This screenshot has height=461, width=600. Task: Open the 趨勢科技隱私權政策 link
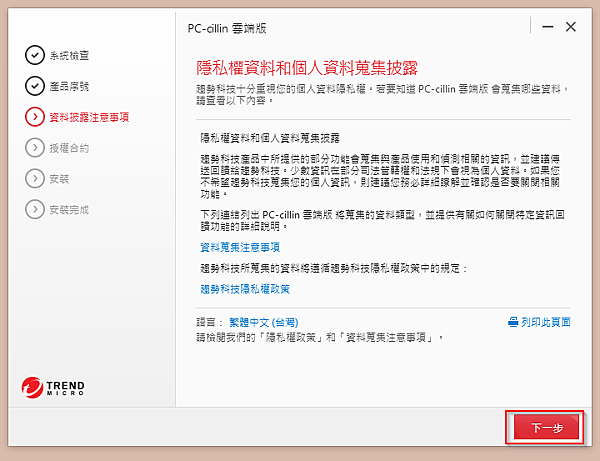[245, 288]
